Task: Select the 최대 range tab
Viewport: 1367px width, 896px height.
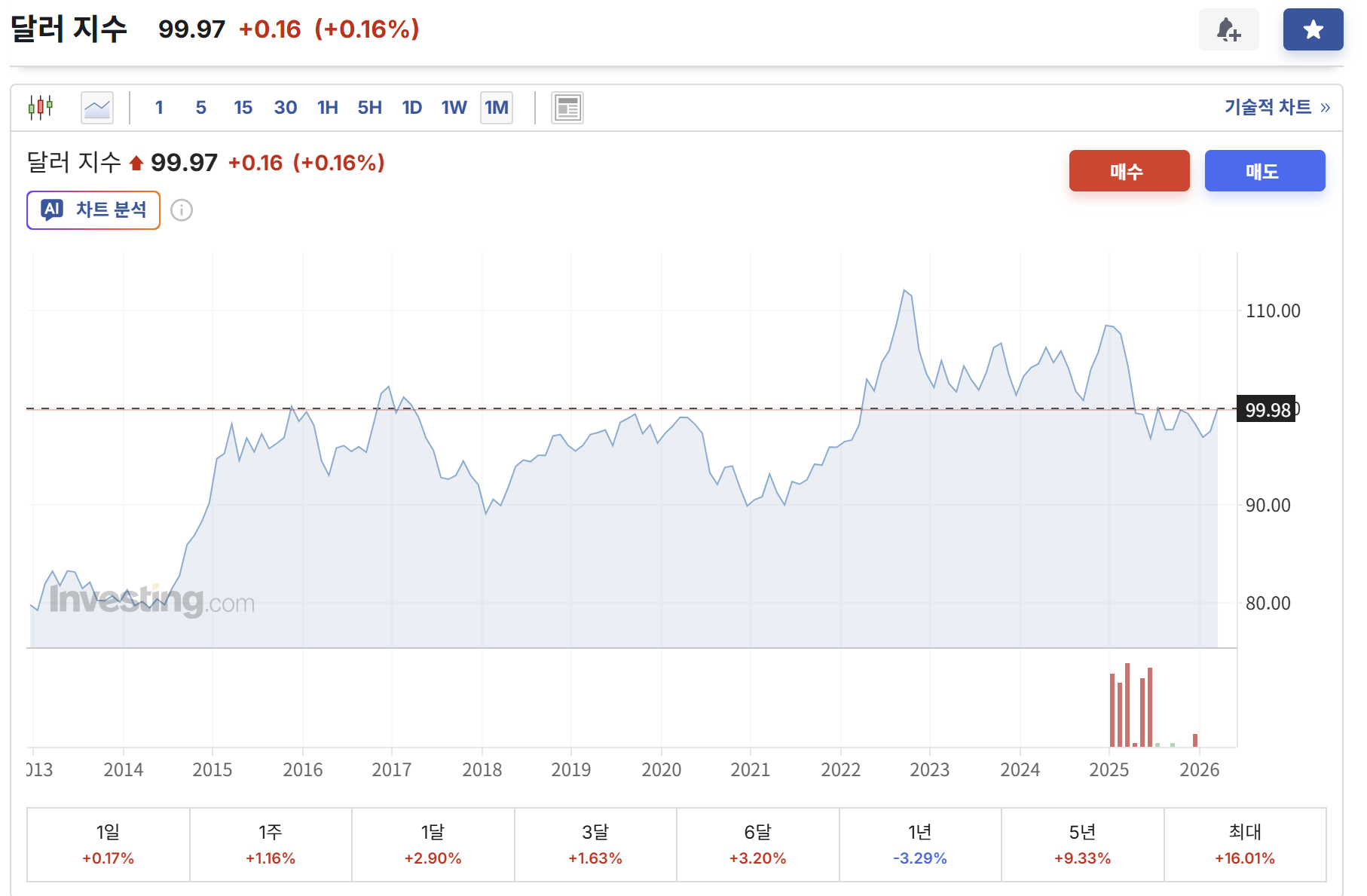Action: tap(1245, 844)
